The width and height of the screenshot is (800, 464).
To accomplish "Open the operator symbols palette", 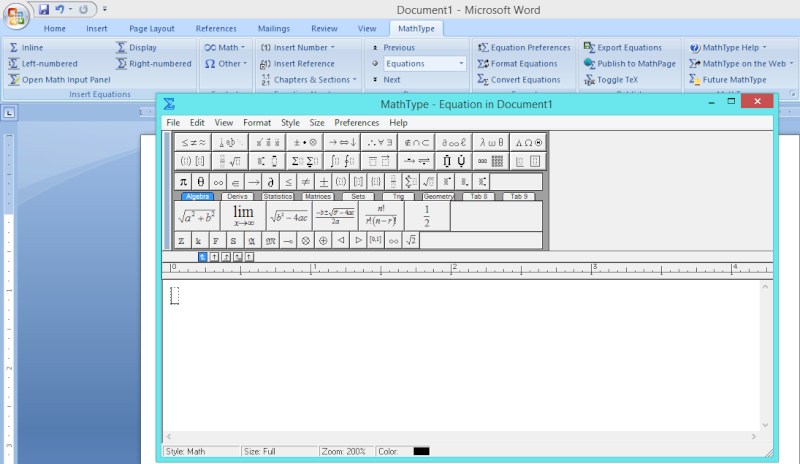I will [x=305, y=142].
